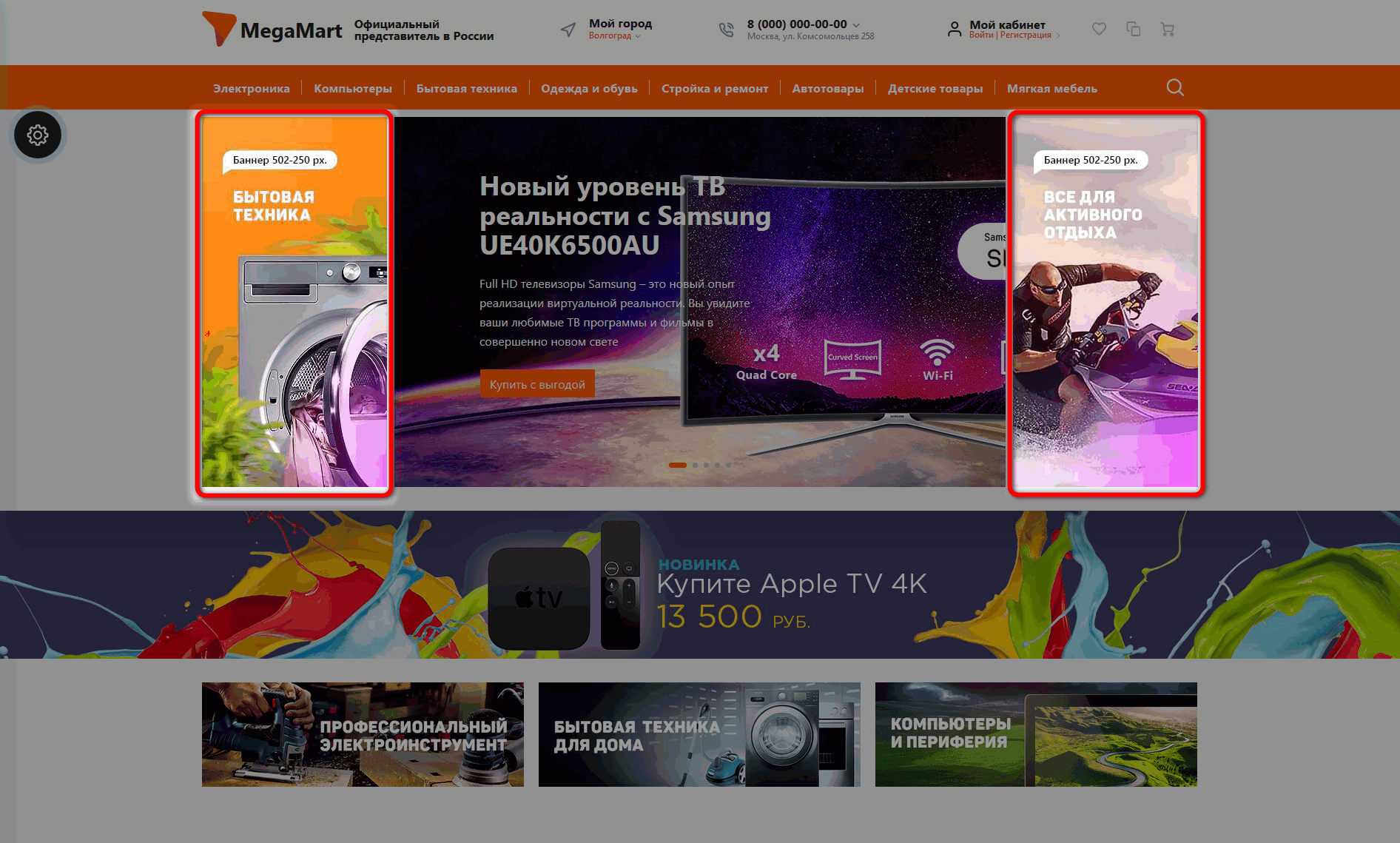
Task: Click the x4 Quad Core feature label
Action: [767, 362]
